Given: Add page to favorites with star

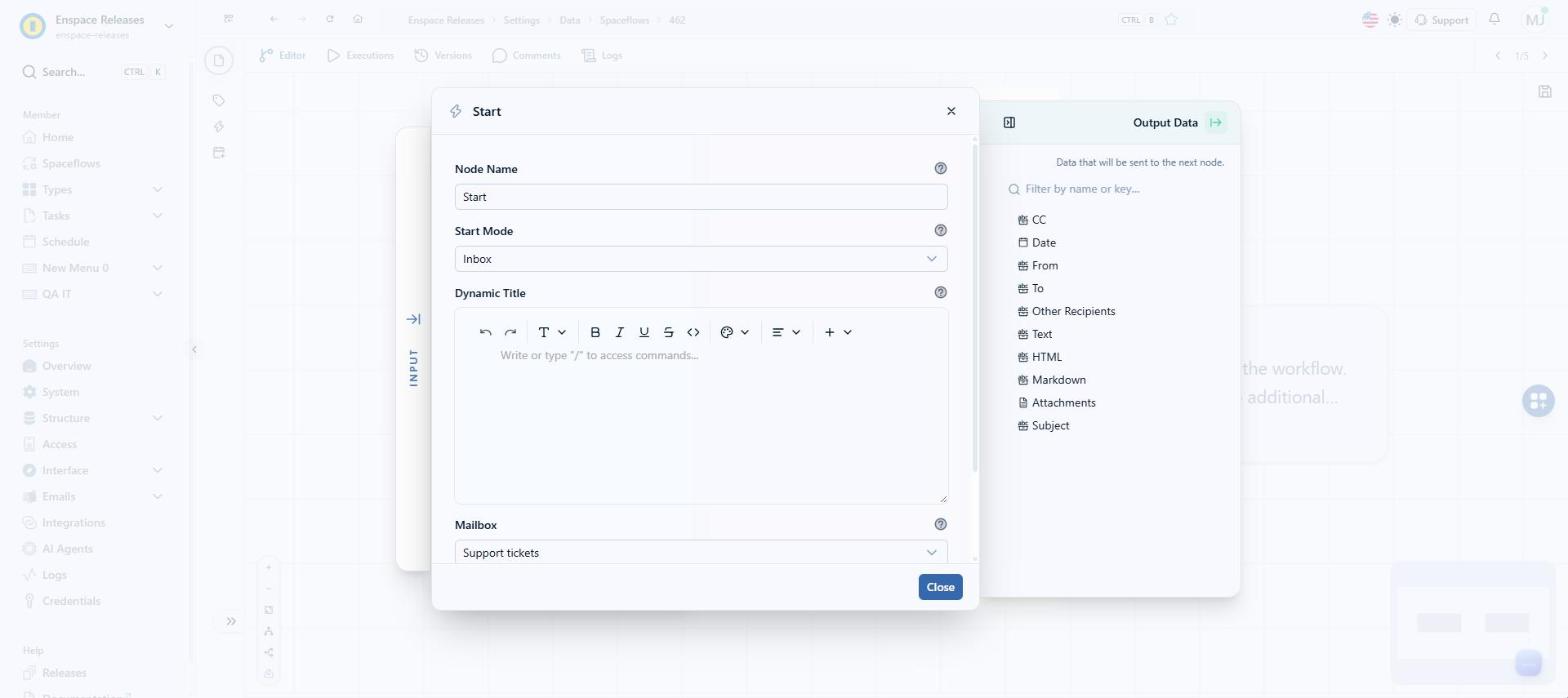Looking at the screenshot, I should pos(1171,19).
